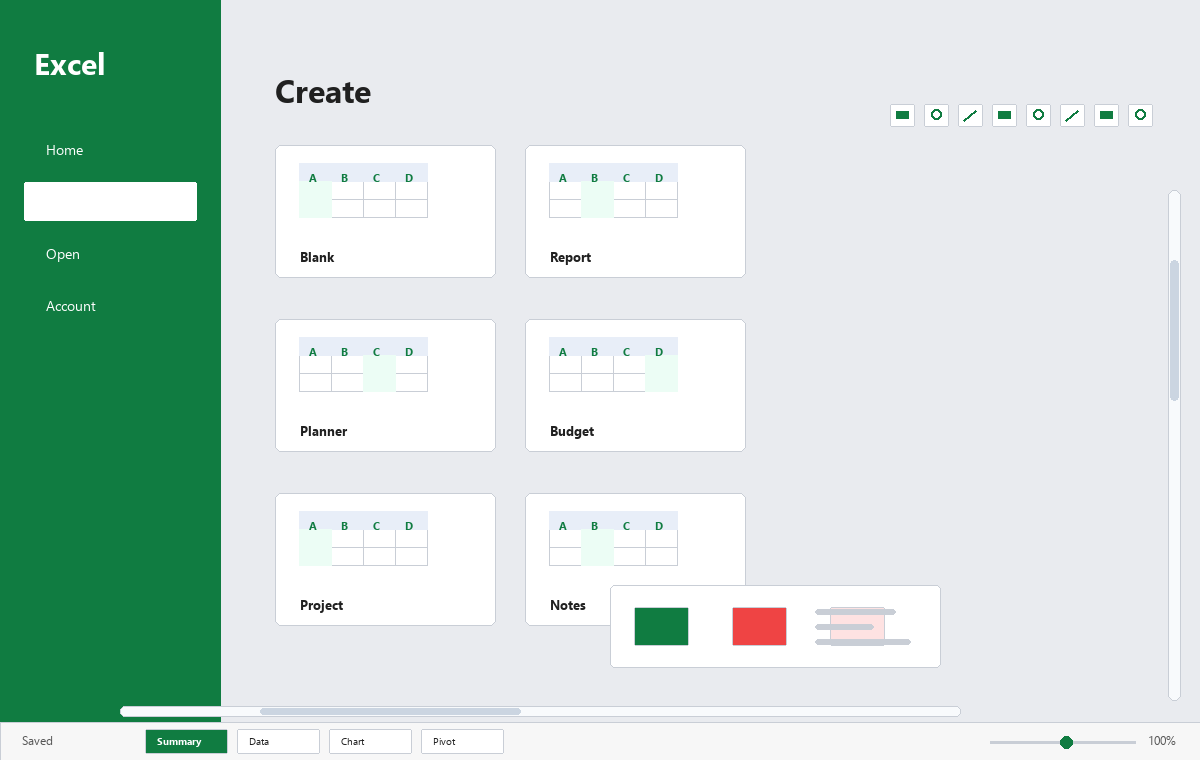This screenshot has width=1200, height=760.
Task: Click the Create page heading
Action: tap(323, 92)
